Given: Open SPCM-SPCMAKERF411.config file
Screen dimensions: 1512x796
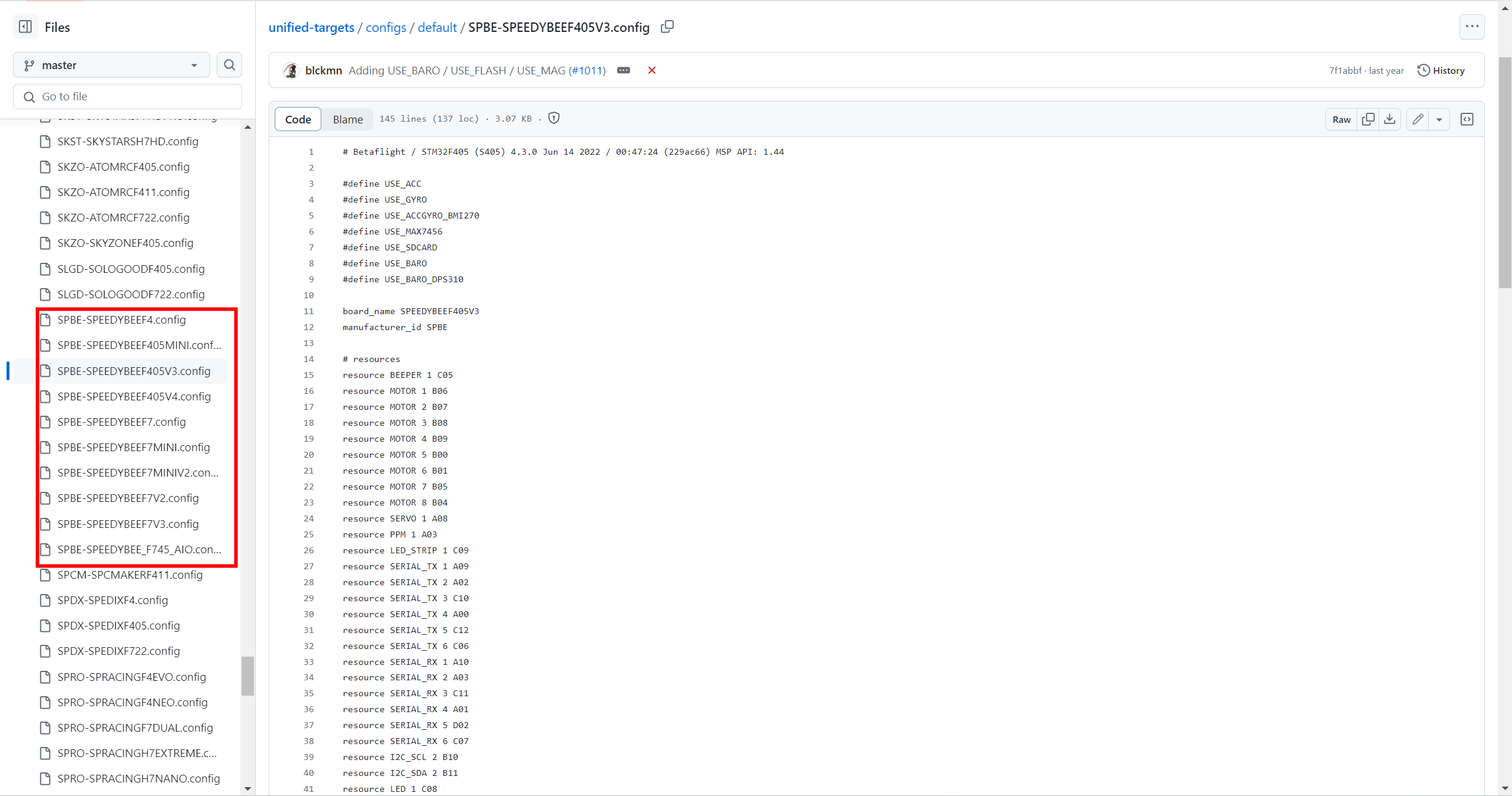Looking at the screenshot, I should coord(130,575).
